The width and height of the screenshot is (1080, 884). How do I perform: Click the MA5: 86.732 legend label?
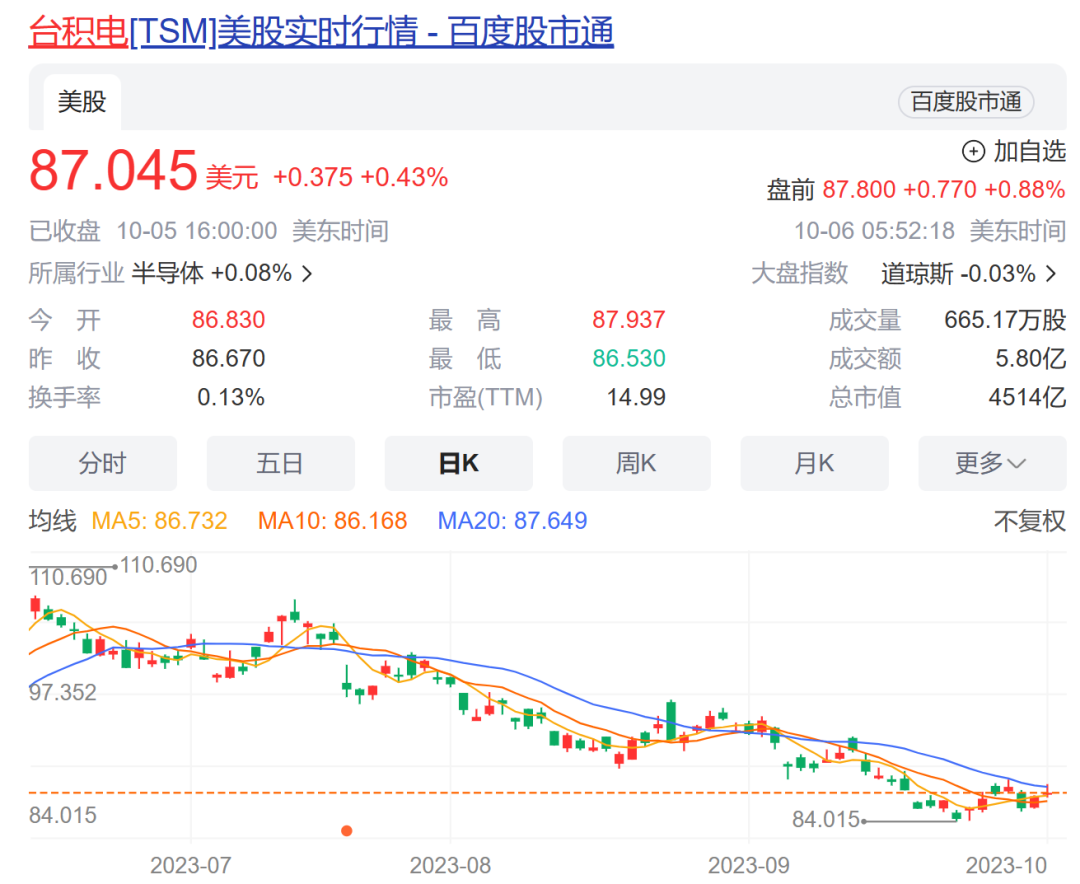tap(159, 521)
